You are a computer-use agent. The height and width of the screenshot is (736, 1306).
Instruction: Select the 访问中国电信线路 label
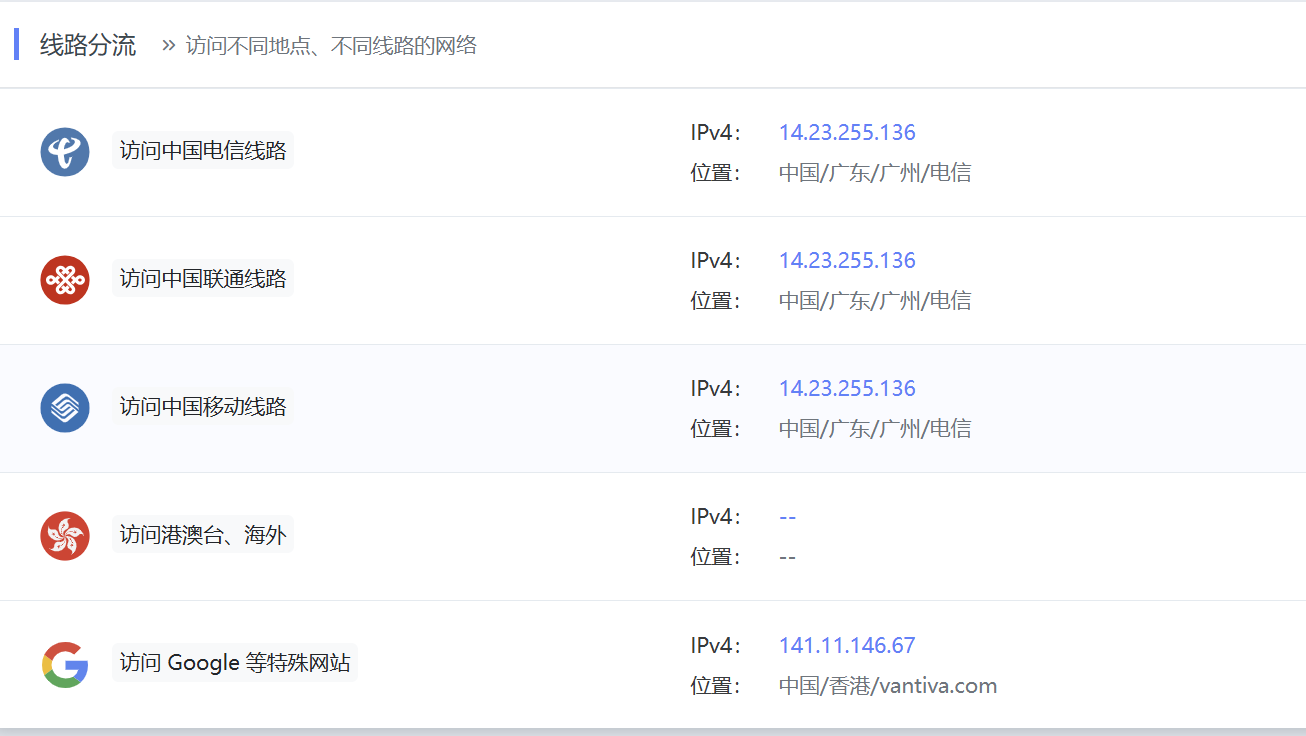click(x=203, y=151)
